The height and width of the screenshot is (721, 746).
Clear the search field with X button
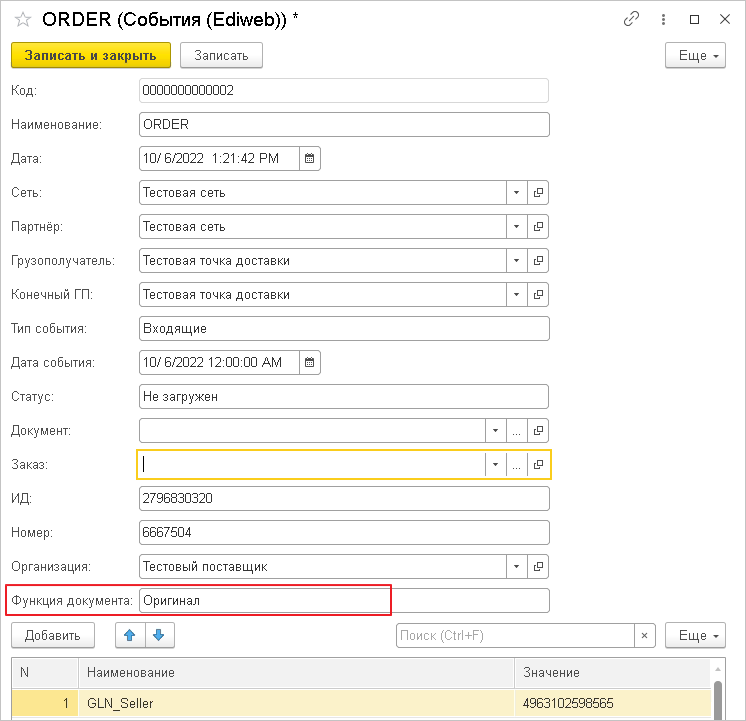point(647,635)
